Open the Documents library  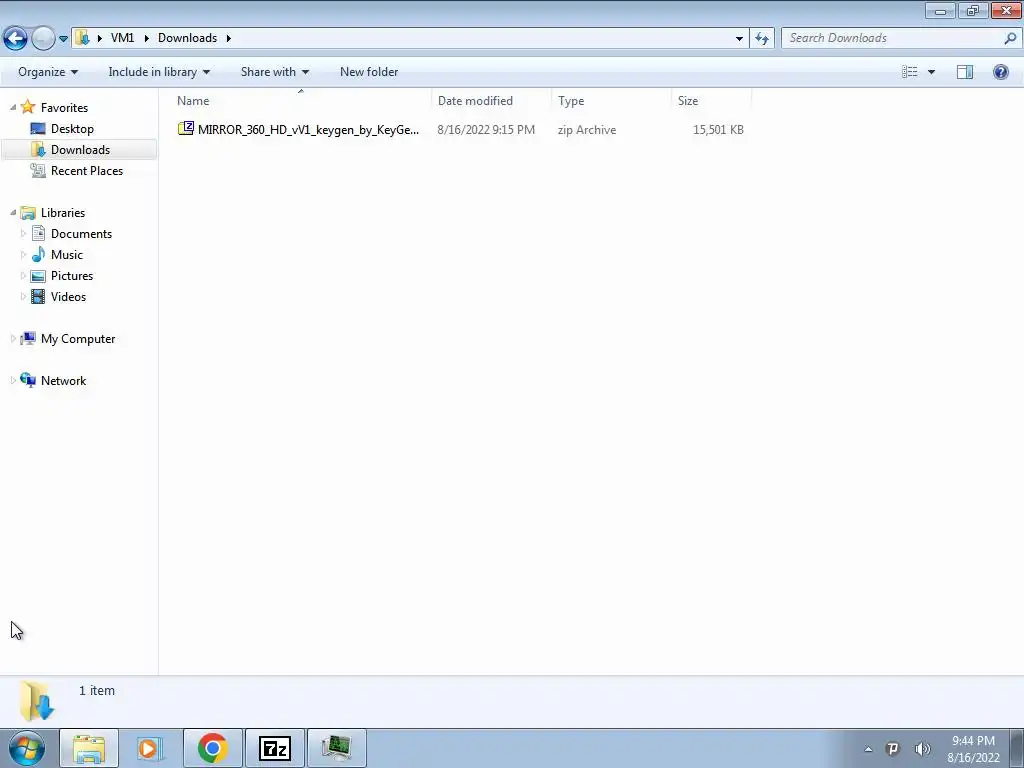[x=81, y=234]
